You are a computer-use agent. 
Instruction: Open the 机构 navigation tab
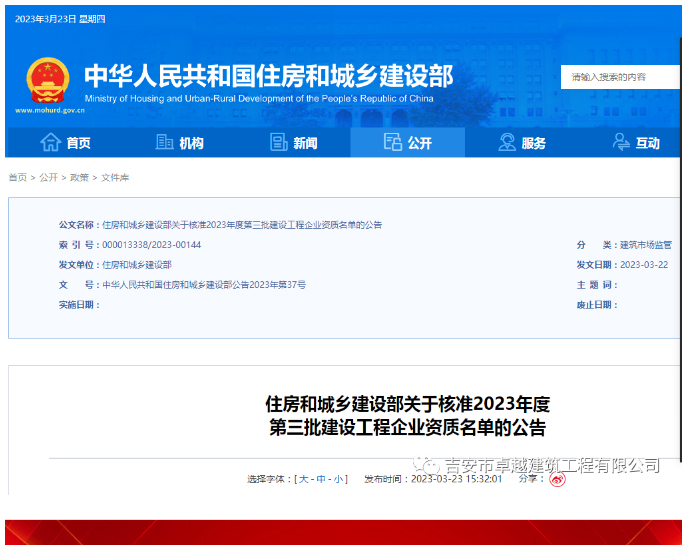179,143
